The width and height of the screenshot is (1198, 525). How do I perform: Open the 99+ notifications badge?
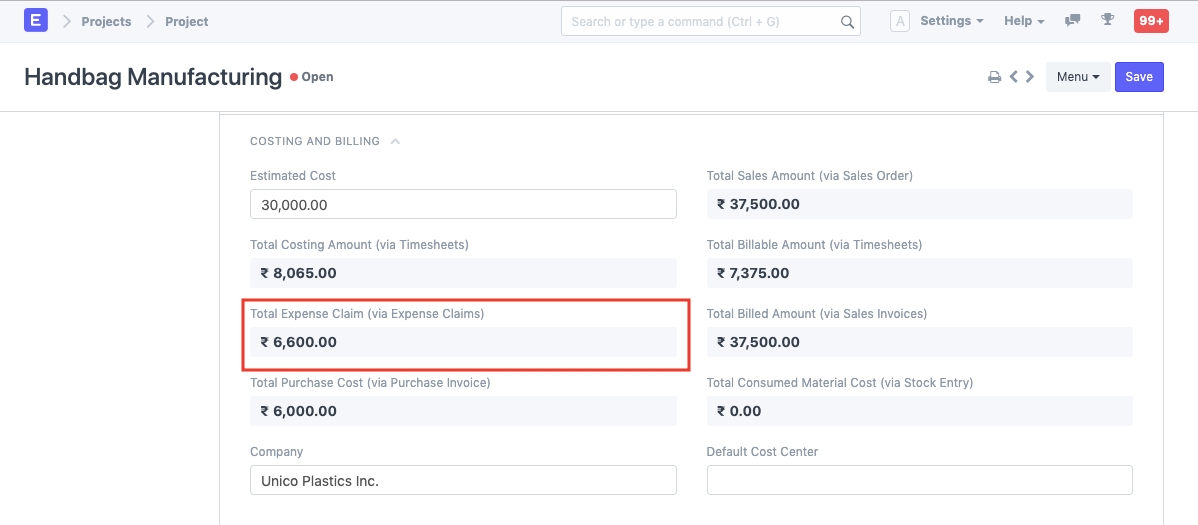[1150, 21]
